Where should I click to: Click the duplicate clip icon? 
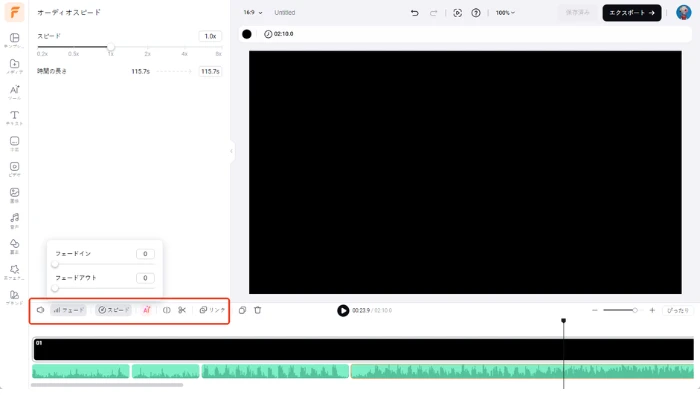(242, 310)
